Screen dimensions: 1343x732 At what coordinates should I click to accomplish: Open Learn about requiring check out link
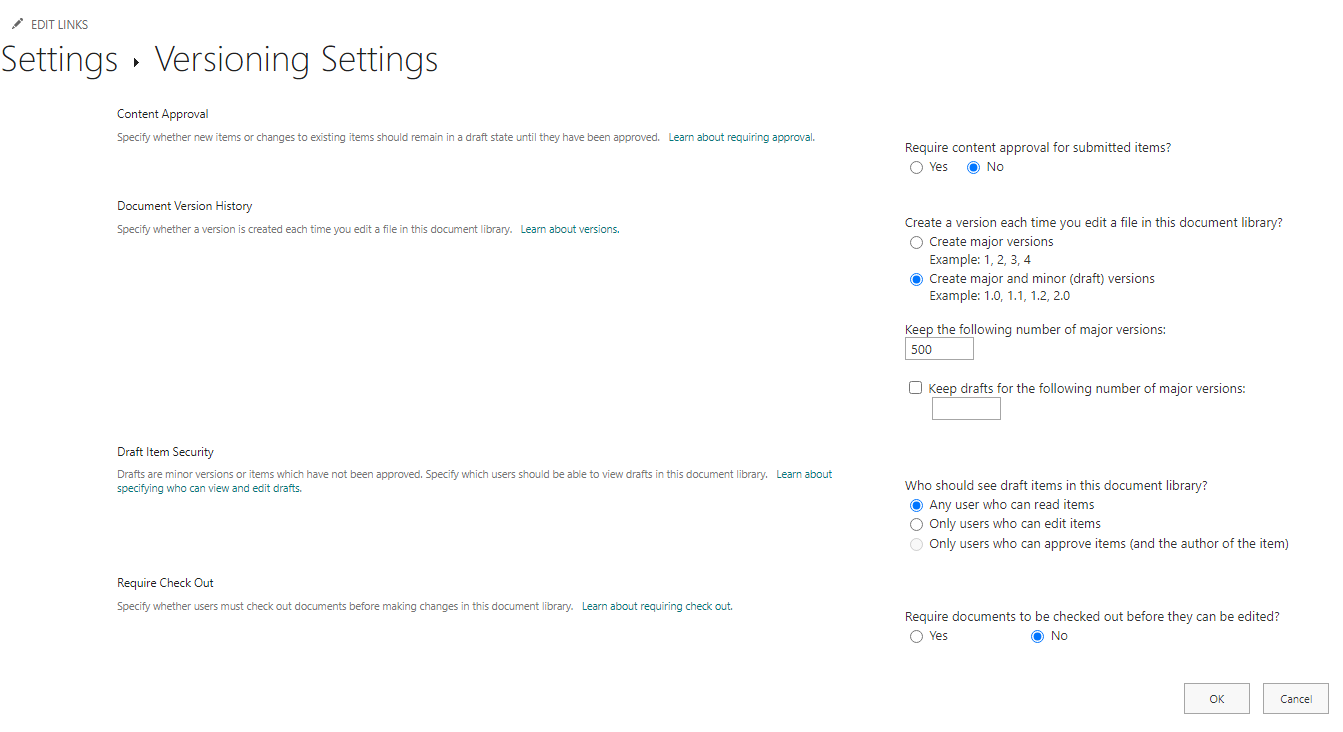click(657, 606)
